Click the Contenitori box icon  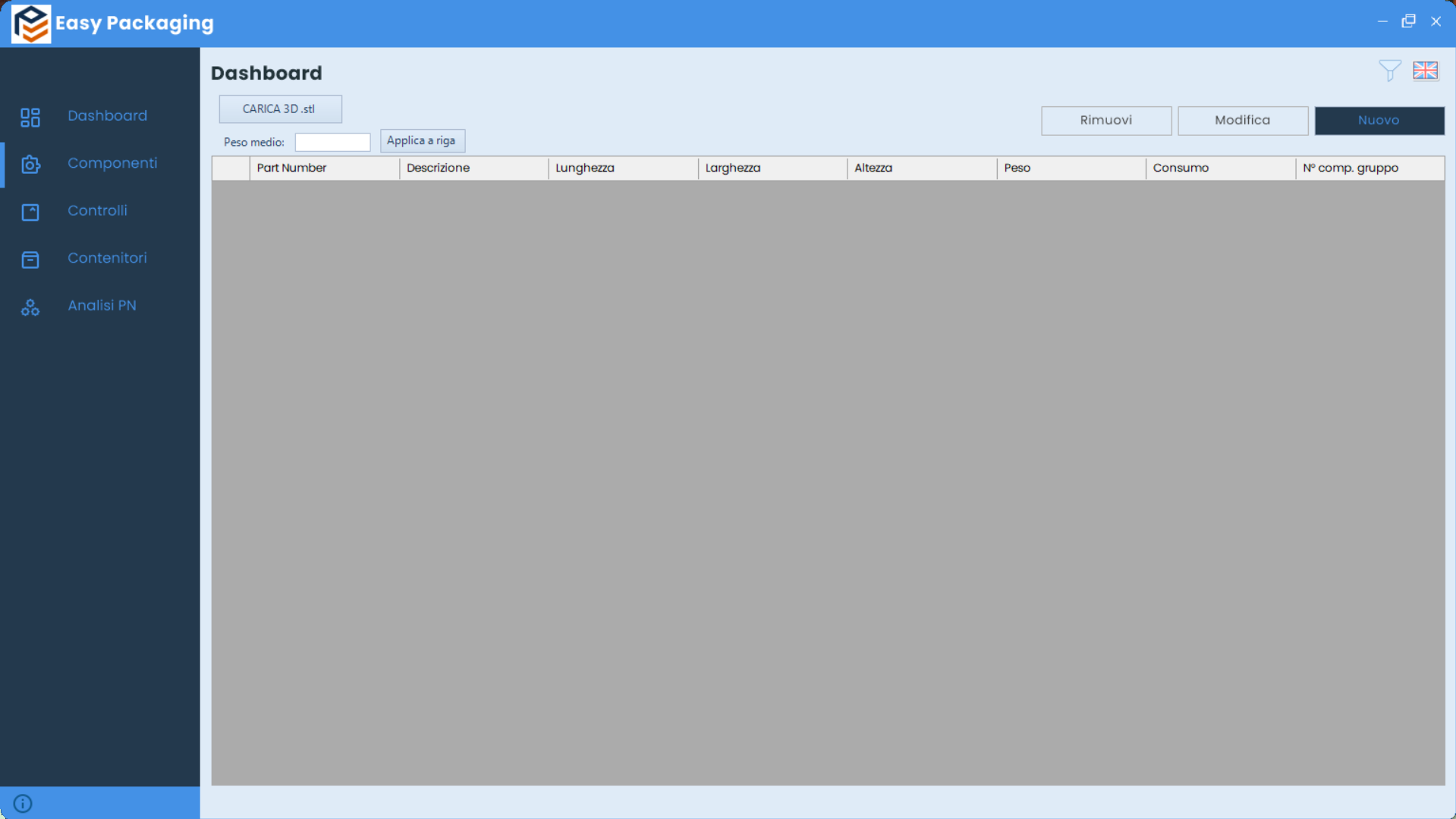(30, 260)
